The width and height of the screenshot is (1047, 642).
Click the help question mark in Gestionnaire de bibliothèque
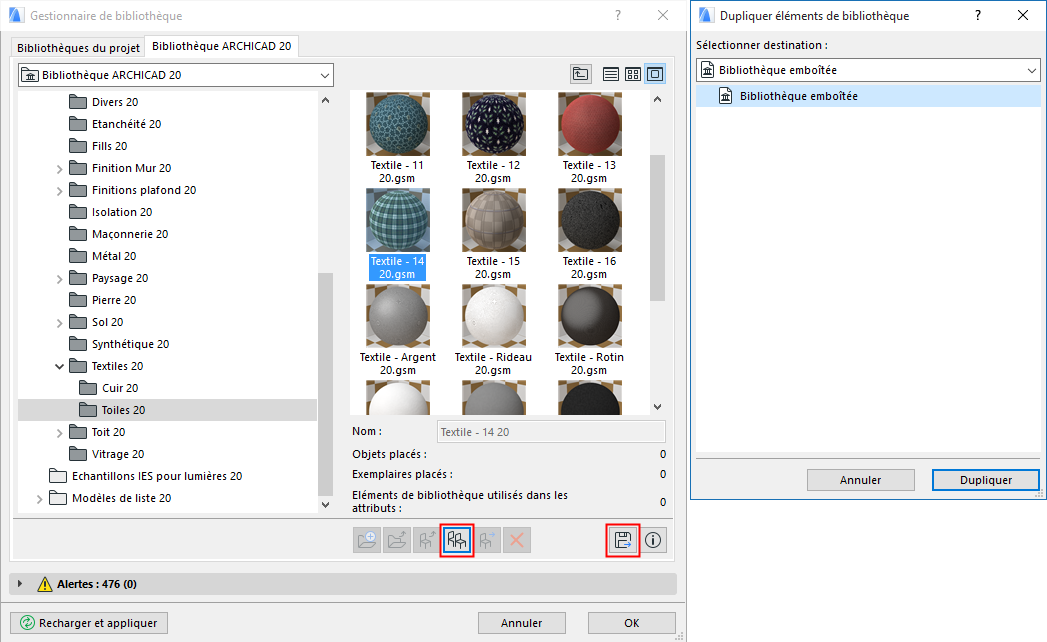point(618,15)
